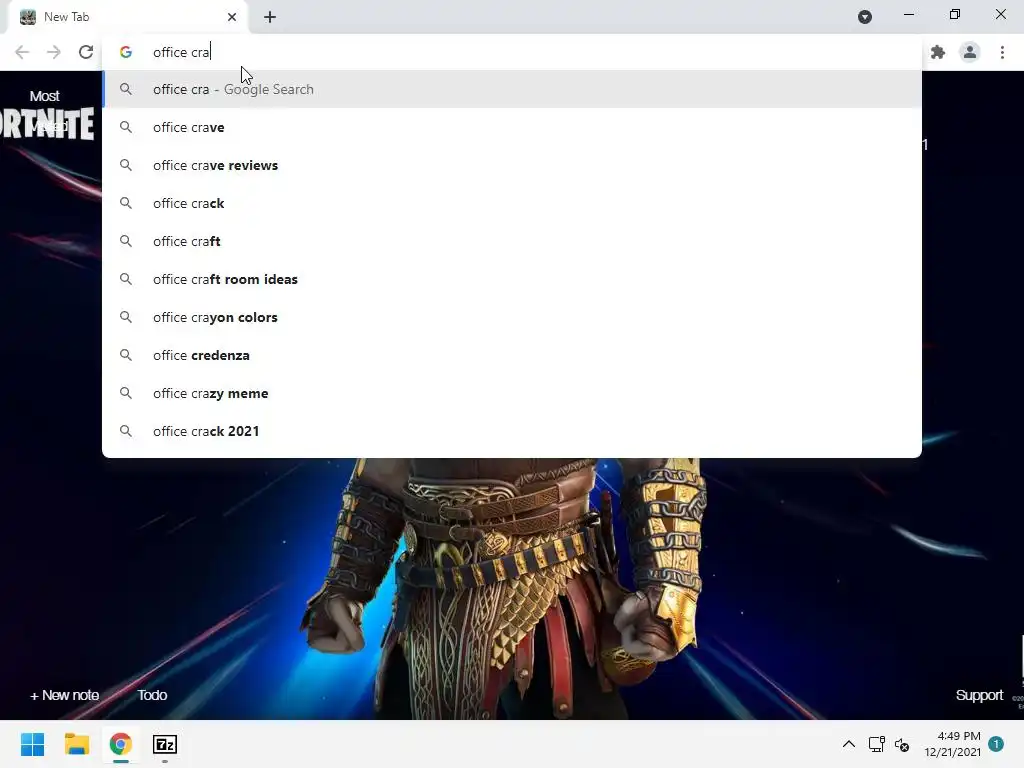Click the '+ New note' link
The height and width of the screenshot is (768, 1024).
pos(65,696)
